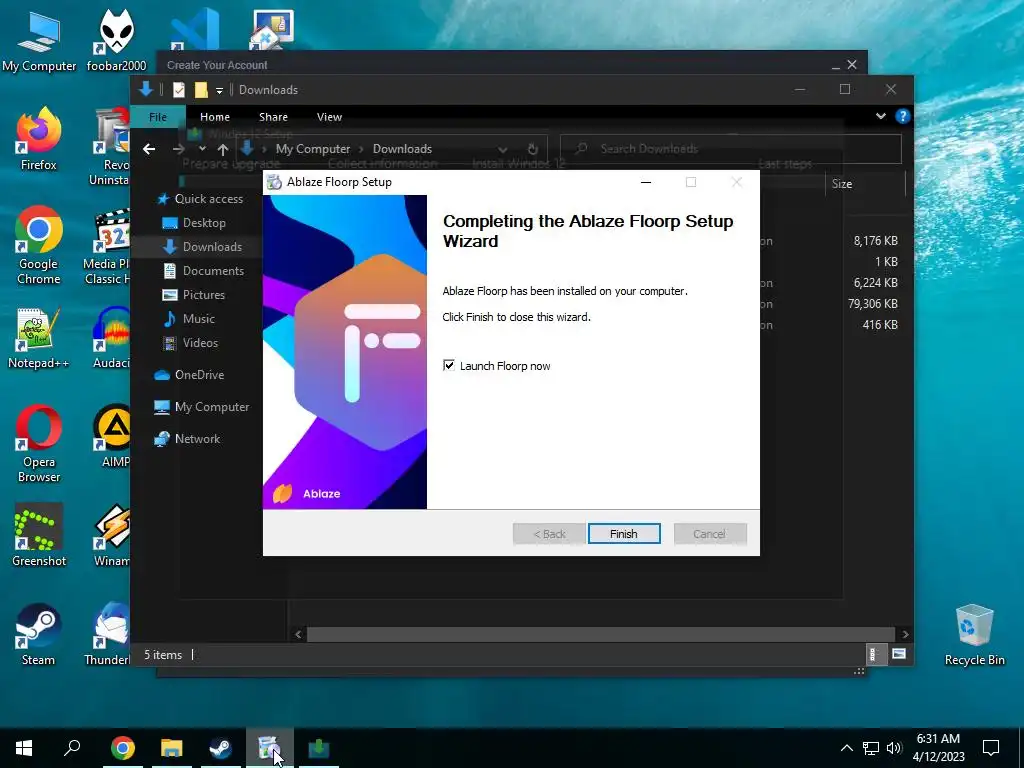Screen dimensions: 1024x768
Task: Open the Recycle Bin
Action: coord(974,635)
